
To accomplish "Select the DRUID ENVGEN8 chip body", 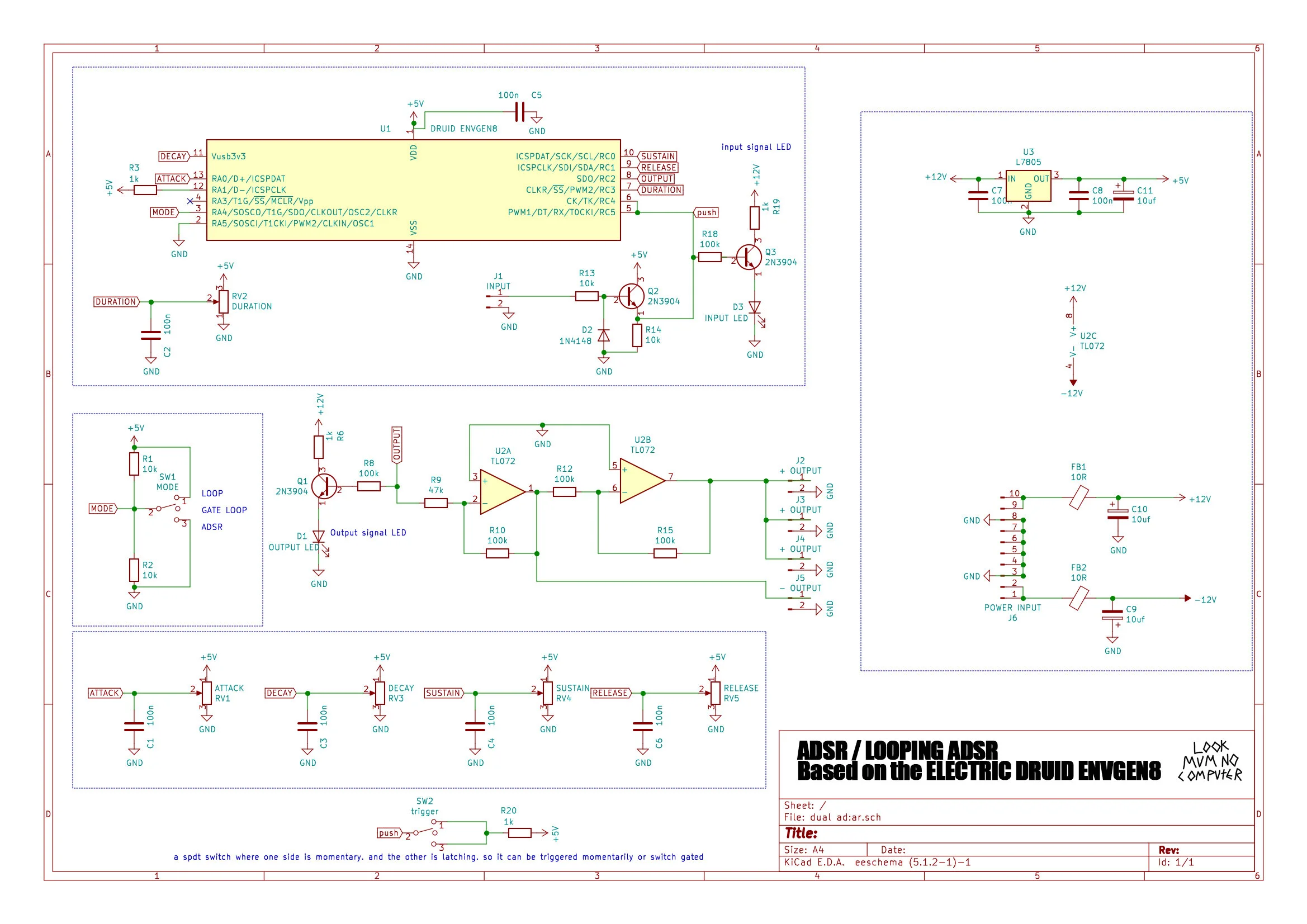I will tap(413, 189).
